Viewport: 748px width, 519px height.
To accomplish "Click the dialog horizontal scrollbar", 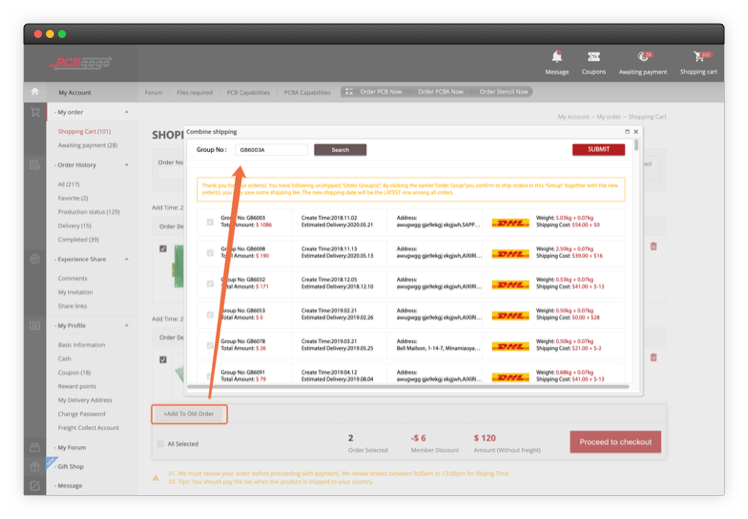I will 408,386.
